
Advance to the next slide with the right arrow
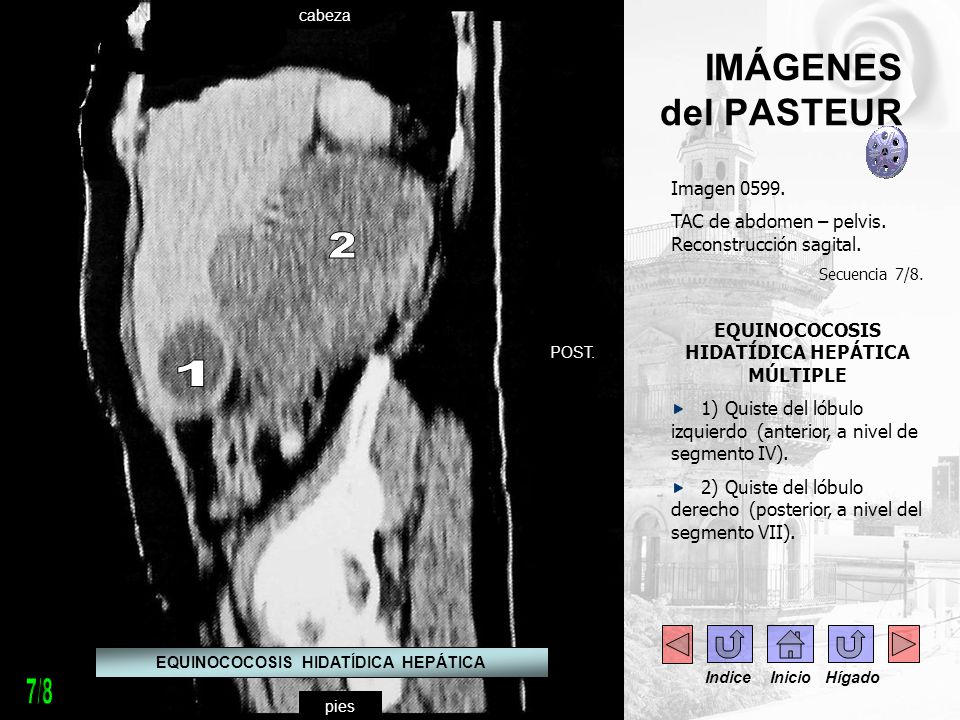coord(904,644)
